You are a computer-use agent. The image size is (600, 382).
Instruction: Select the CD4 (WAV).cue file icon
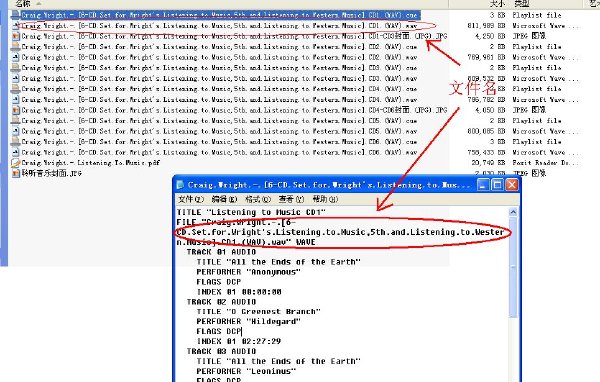point(15,89)
